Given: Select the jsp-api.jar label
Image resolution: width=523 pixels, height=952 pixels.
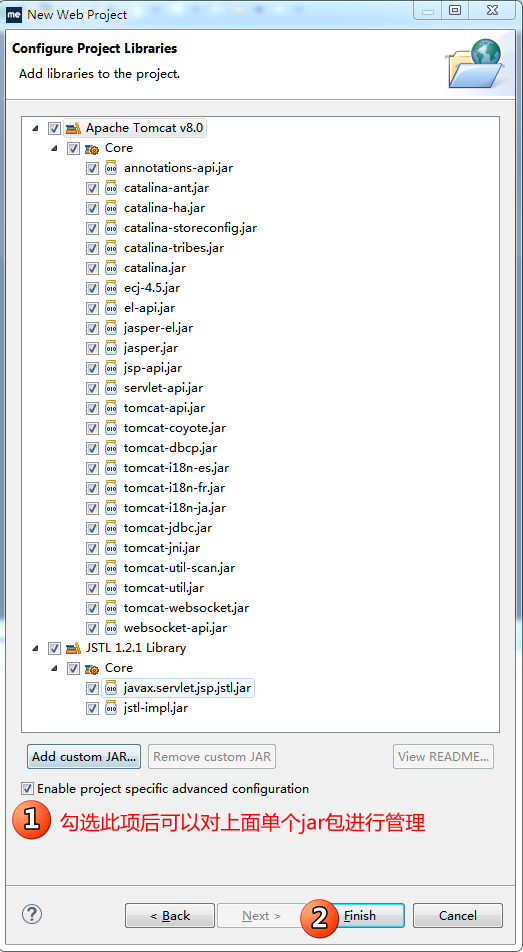Looking at the screenshot, I should click(152, 368).
